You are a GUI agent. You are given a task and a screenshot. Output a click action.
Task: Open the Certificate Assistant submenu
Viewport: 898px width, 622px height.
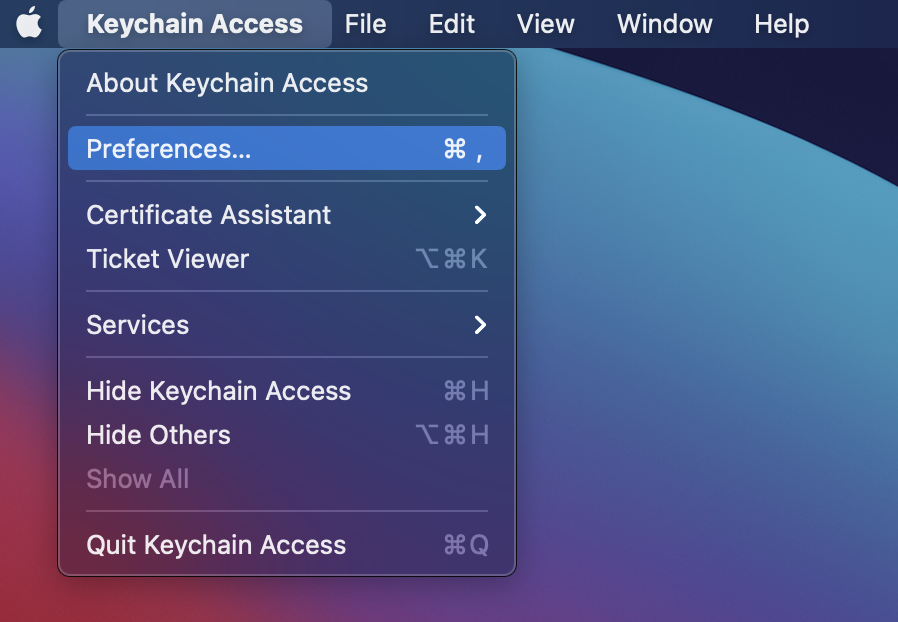(209, 215)
